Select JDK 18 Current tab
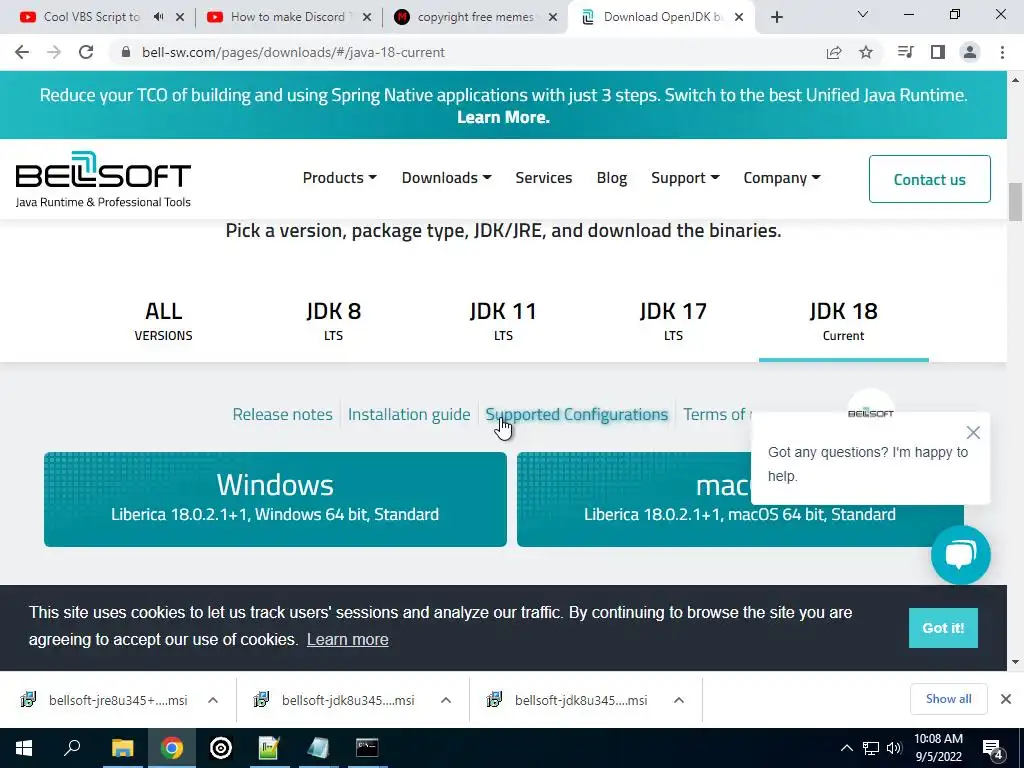The width and height of the screenshot is (1024, 768). [x=843, y=321]
